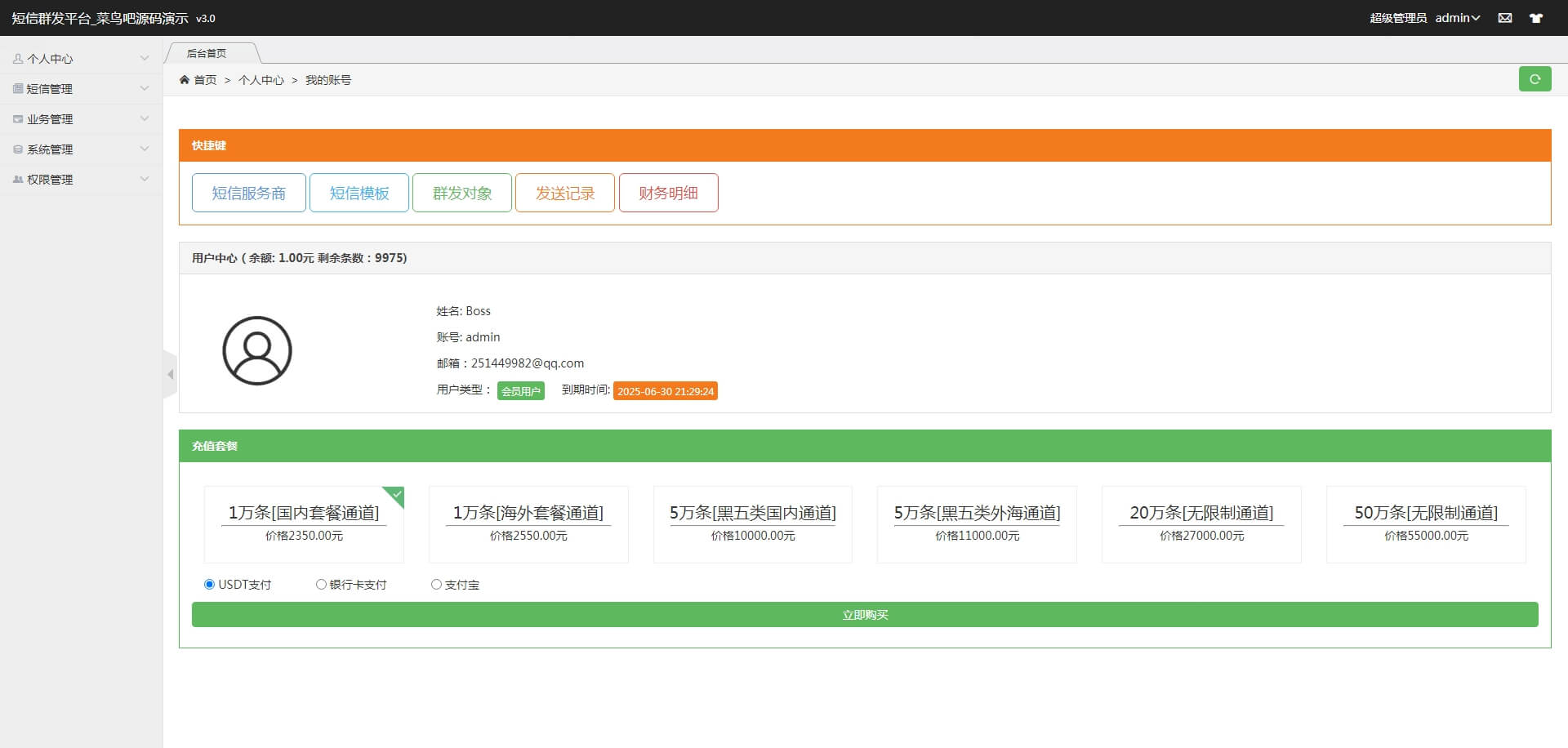Select the 1万条[国内套餐通道] package card
Image resolution: width=1568 pixels, height=748 pixels.
(x=304, y=523)
